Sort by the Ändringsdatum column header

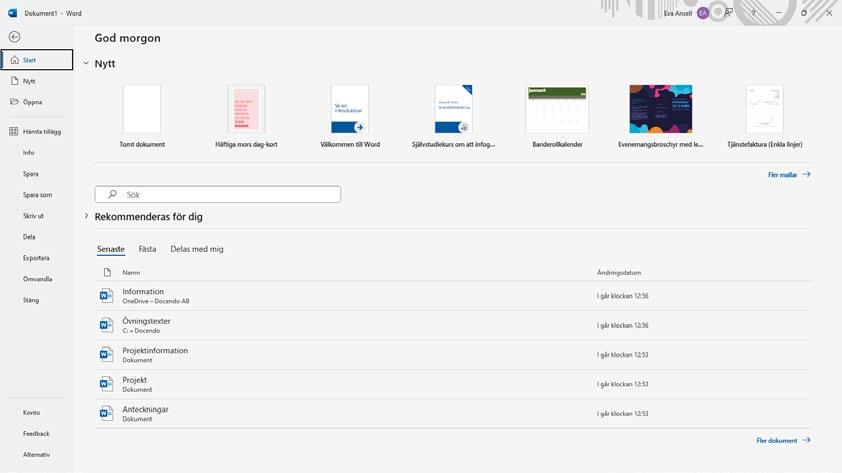point(619,273)
